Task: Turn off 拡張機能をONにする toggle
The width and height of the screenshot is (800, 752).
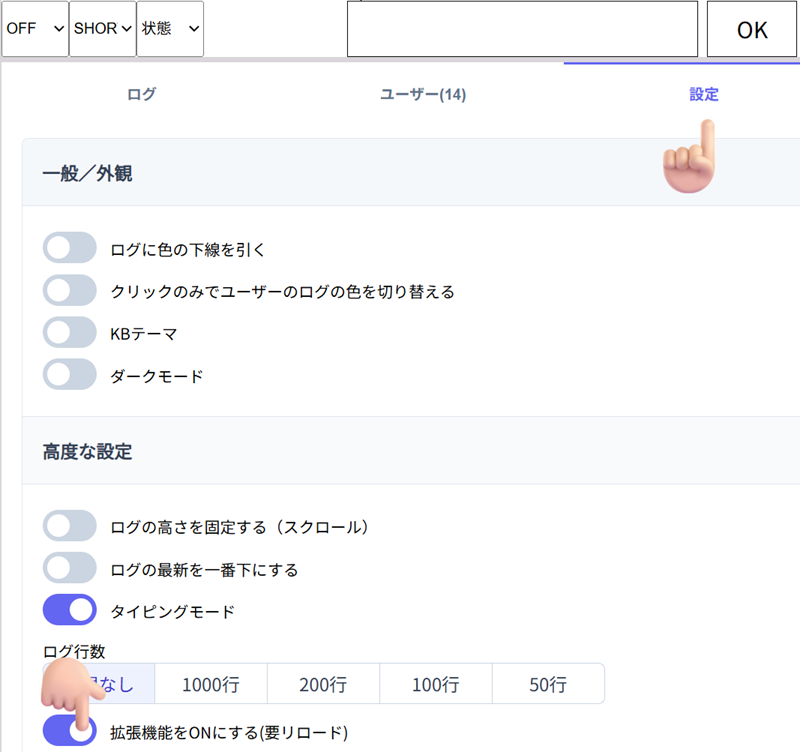Action: pyautogui.click(x=70, y=732)
